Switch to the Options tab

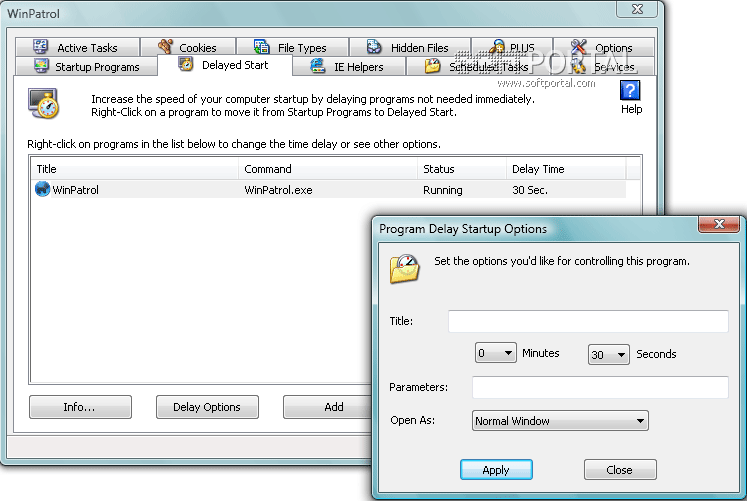tap(604, 47)
